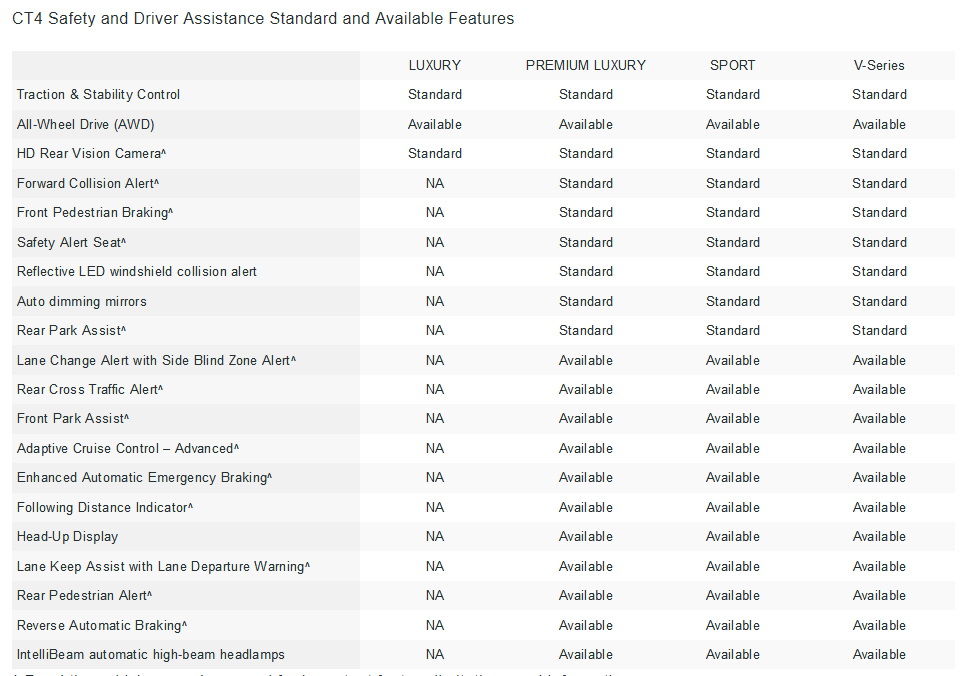Image resolution: width=972 pixels, height=676 pixels.
Task: Click the LUXURY cell for All-Wheel Drive
Action: tap(434, 125)
